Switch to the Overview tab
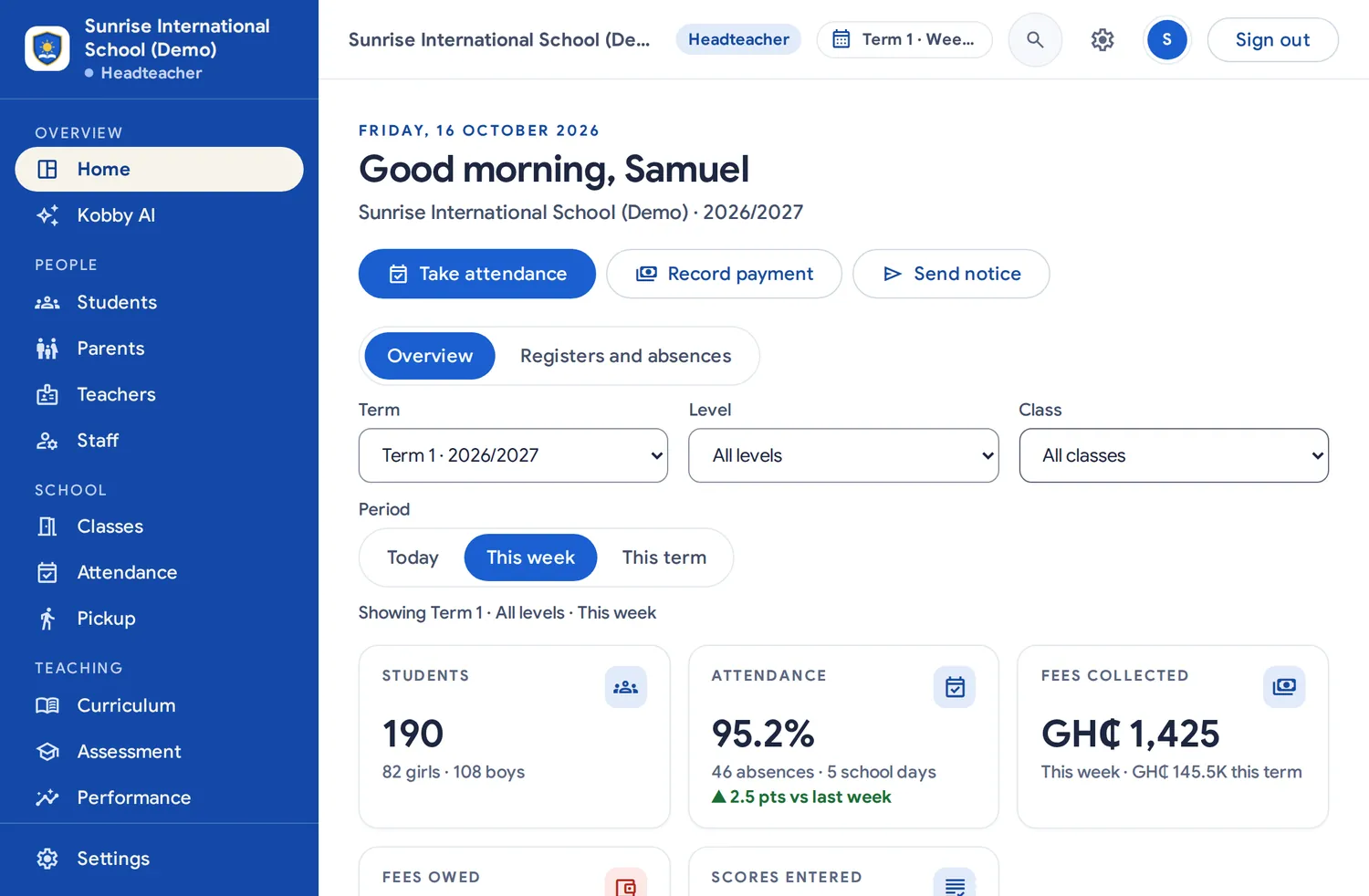Image resolution: width=1369 pixels, height=896 pixels. click(x=430, y=356)
